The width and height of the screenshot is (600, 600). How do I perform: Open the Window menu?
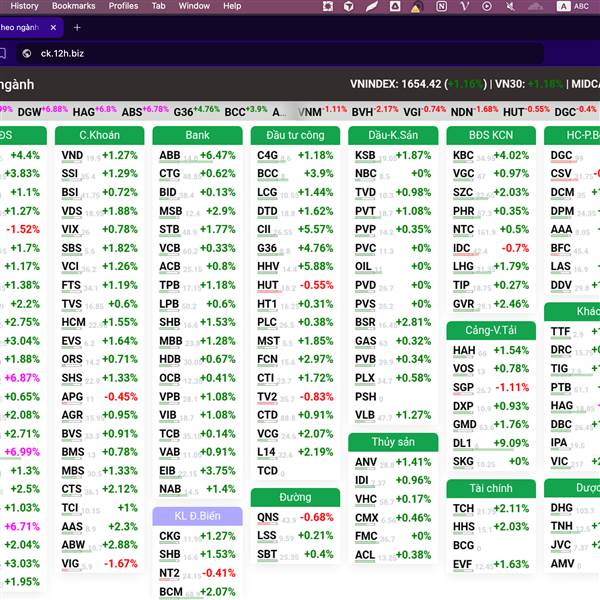pyautogui.click(x=194, y=6)
